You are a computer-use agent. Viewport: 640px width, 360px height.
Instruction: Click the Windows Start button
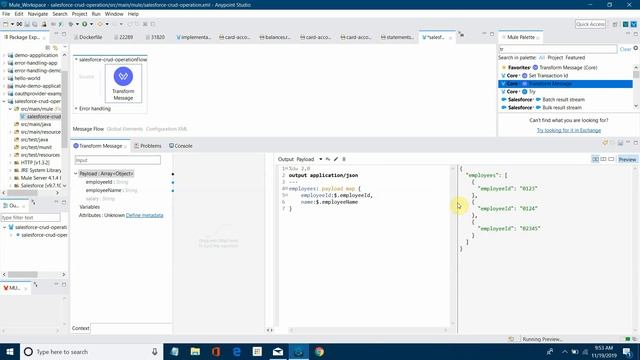tap(10, 351)
